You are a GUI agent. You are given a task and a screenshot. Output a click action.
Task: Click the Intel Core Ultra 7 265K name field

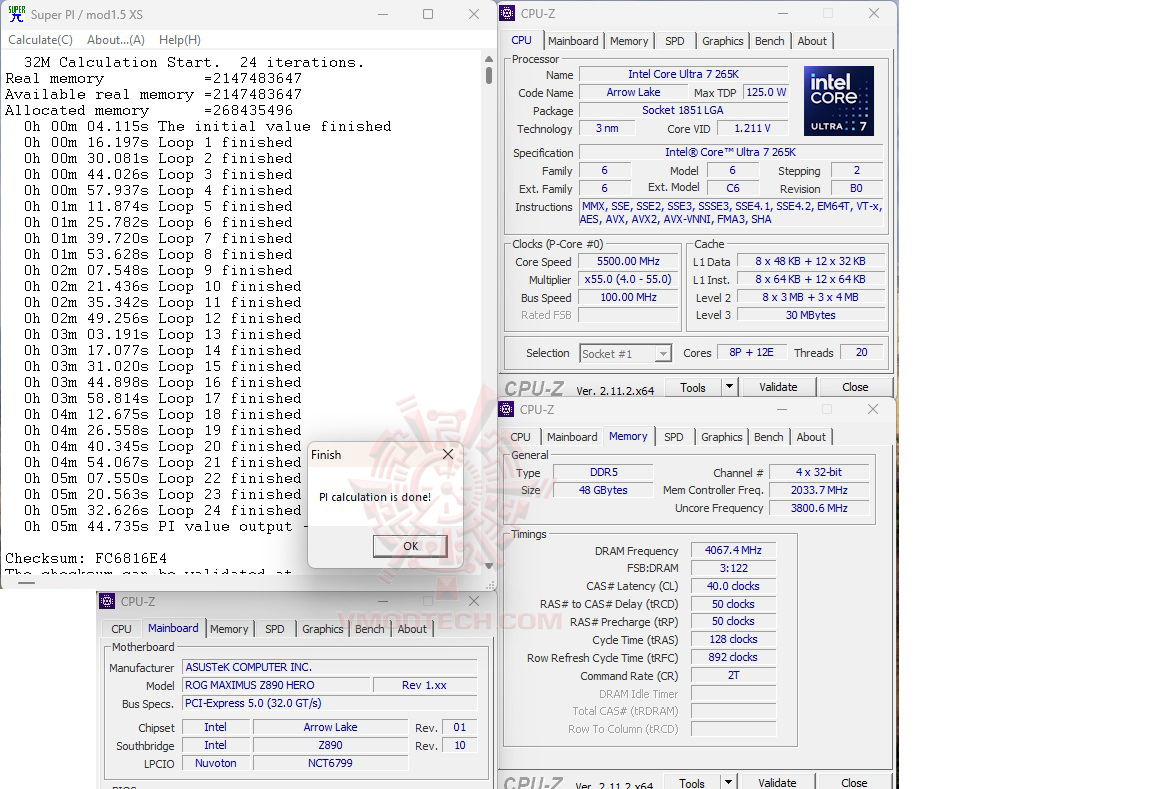coord(683,74)
